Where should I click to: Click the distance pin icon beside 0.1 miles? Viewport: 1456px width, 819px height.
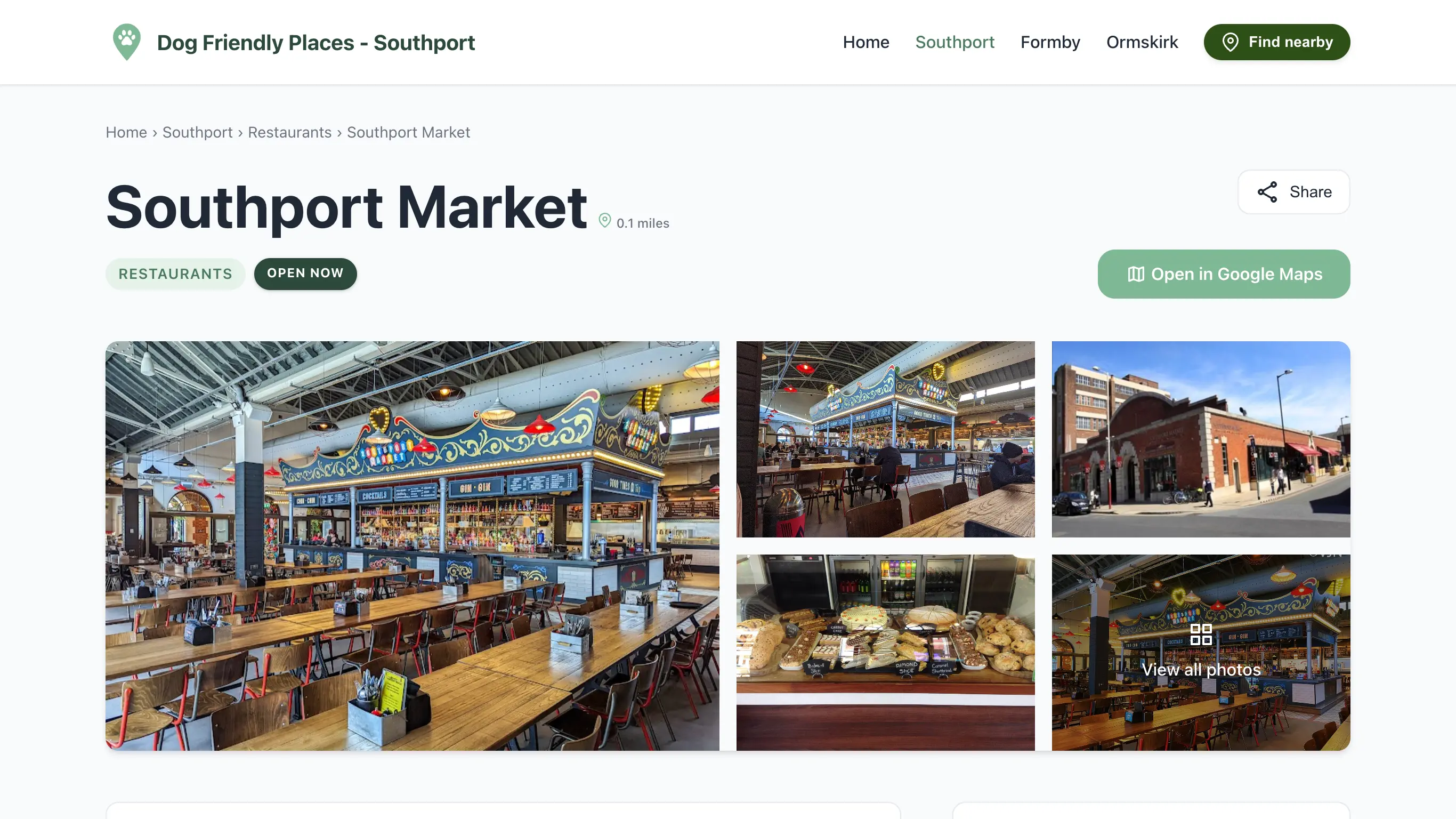pos(604,221)
